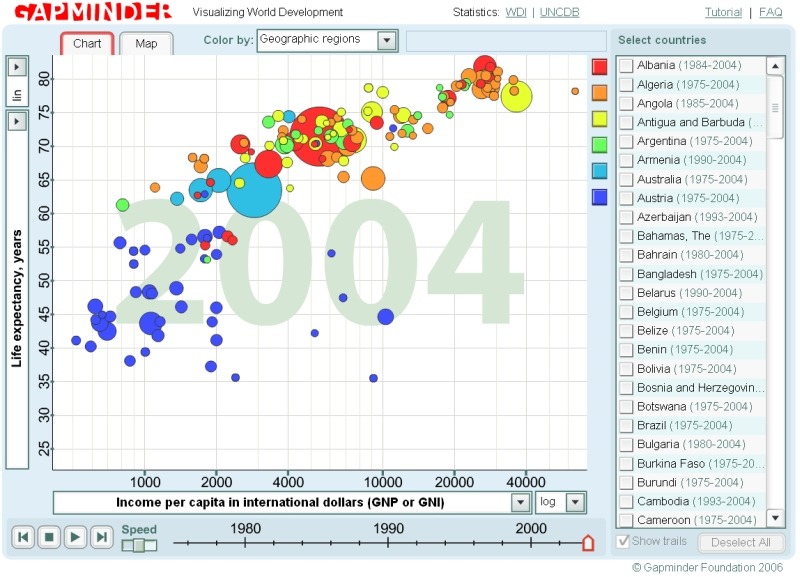Viewport: 800px width, 577px height.
Task: Open the x-axis indicator dropdown arrow
Action: (520, 503)
